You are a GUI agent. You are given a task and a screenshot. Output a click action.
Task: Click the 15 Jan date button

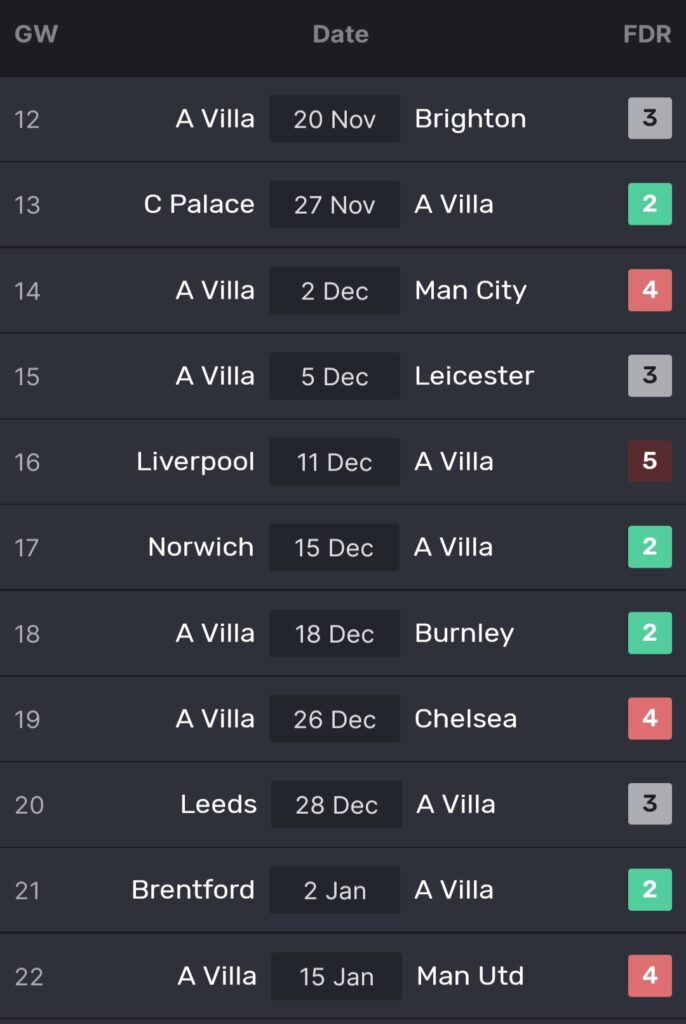pos(336,976)
